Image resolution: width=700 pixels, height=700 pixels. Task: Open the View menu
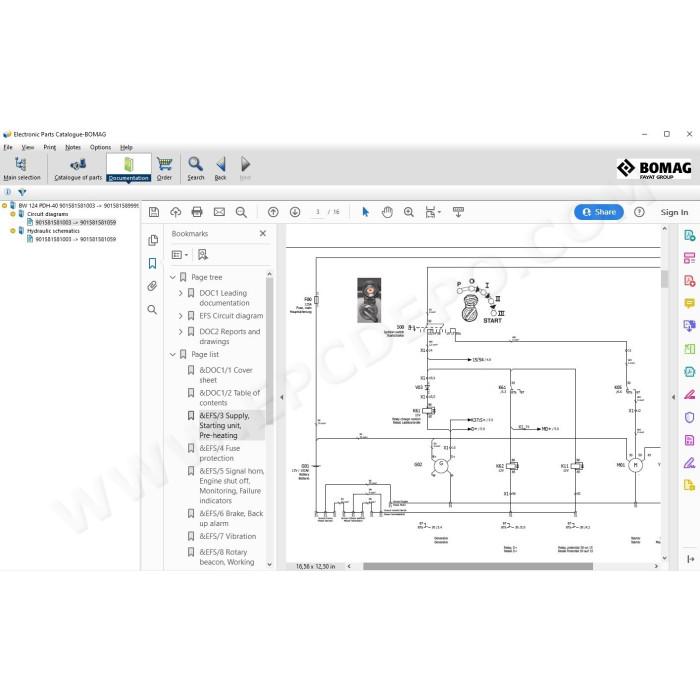click(x=28, y=147)
